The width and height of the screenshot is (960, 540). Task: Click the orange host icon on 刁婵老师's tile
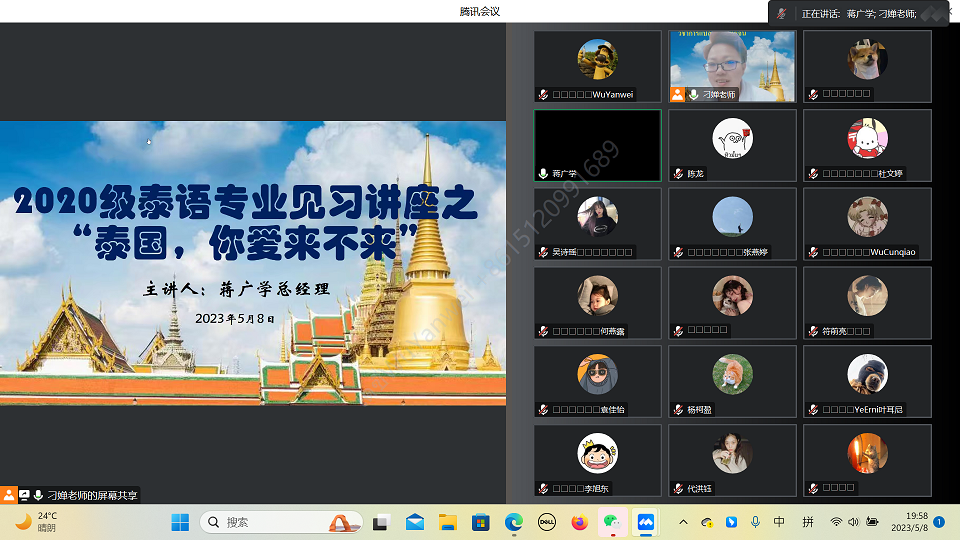(678, 94)
